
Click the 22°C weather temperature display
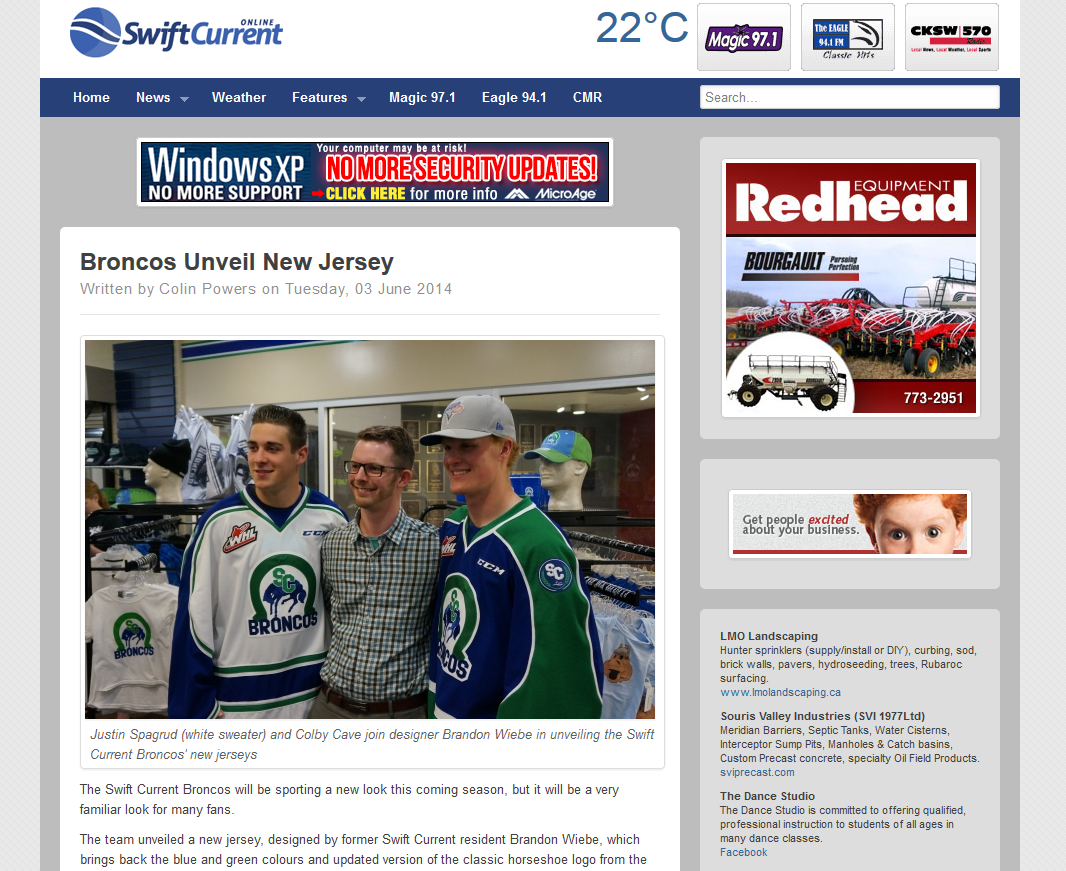[642, 29]
